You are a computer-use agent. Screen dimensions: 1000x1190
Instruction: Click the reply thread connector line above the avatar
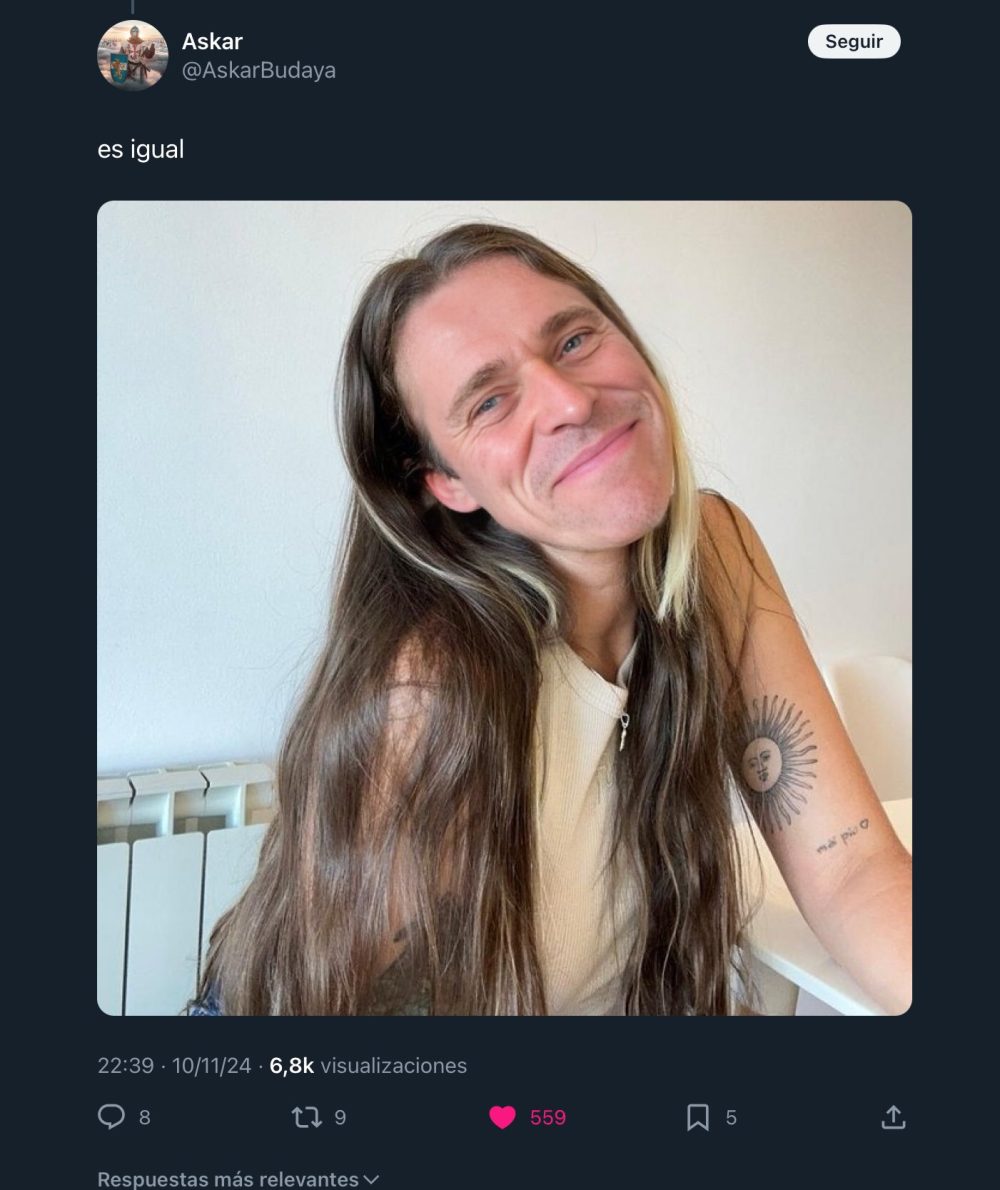coord(131,8)
